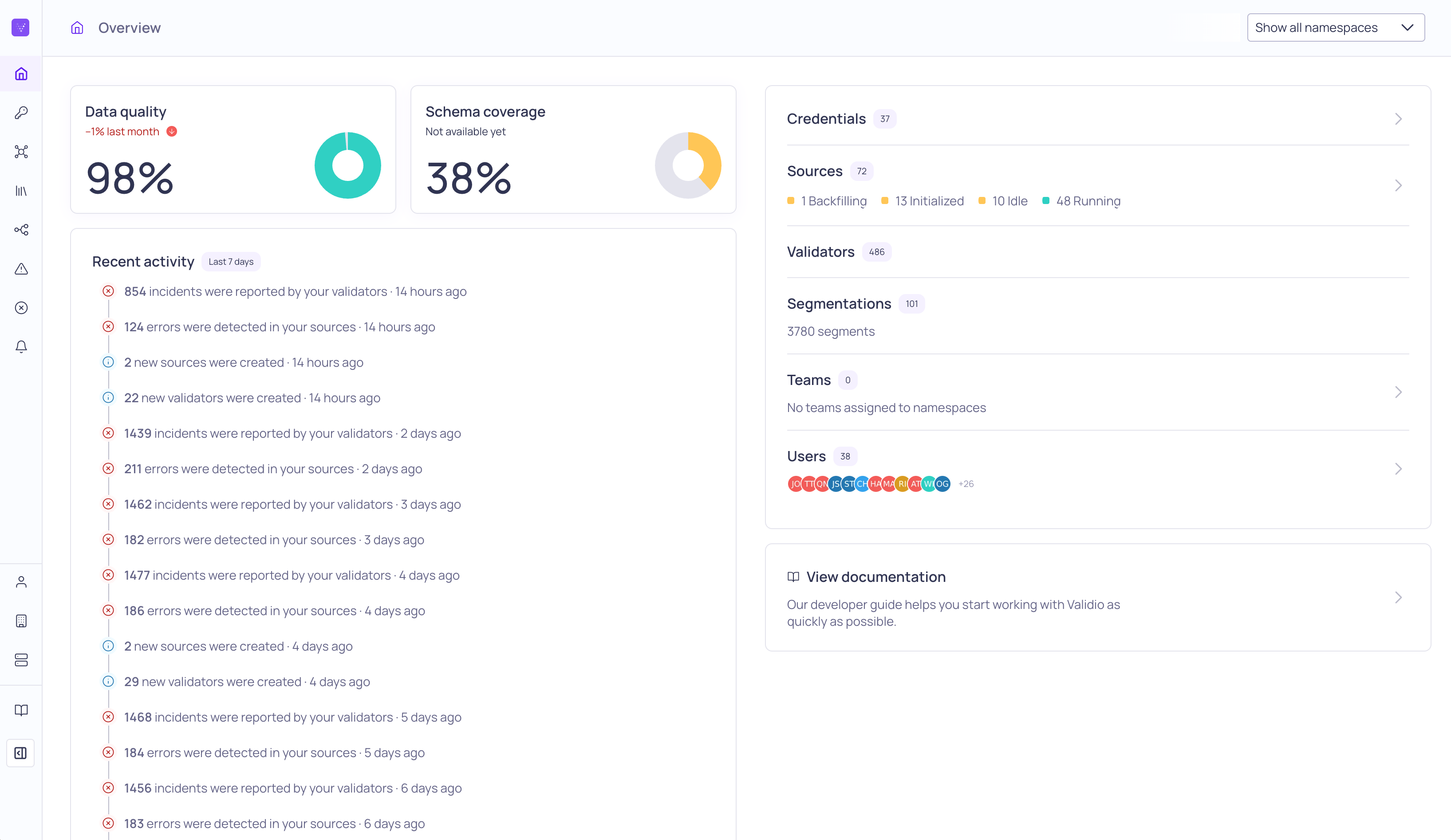Click the Data quality 98% card
The height and width of the screenshot is (840, 1451).
(x=233, y=149)
